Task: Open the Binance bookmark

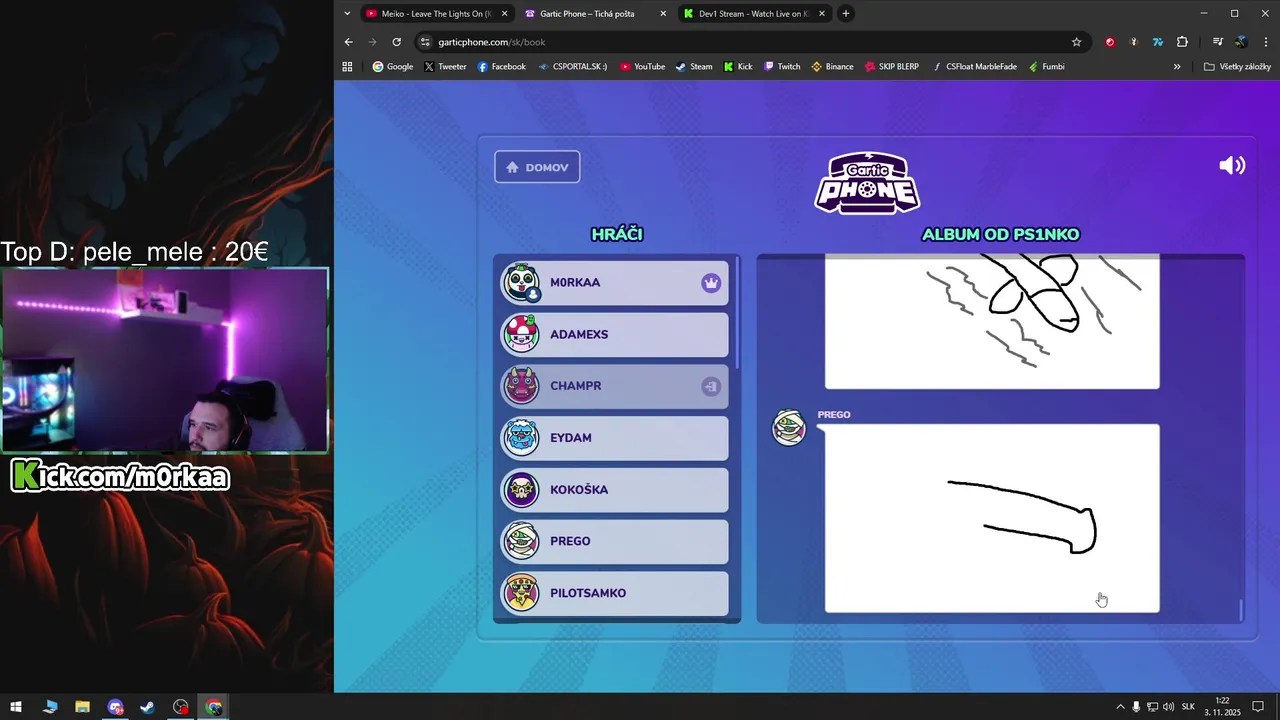Action: point(832,67)
